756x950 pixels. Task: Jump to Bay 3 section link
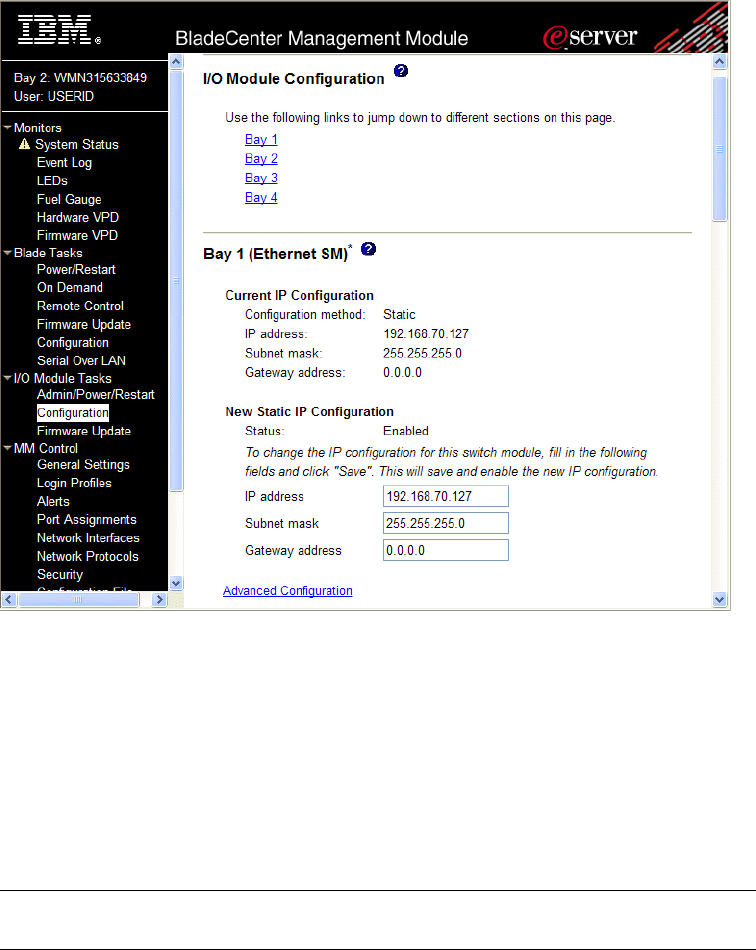[261, 178]
